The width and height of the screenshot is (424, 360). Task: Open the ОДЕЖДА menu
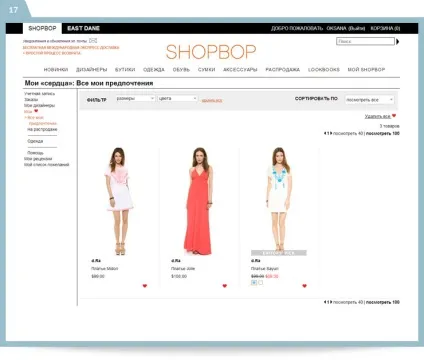(x=154, y=70)
